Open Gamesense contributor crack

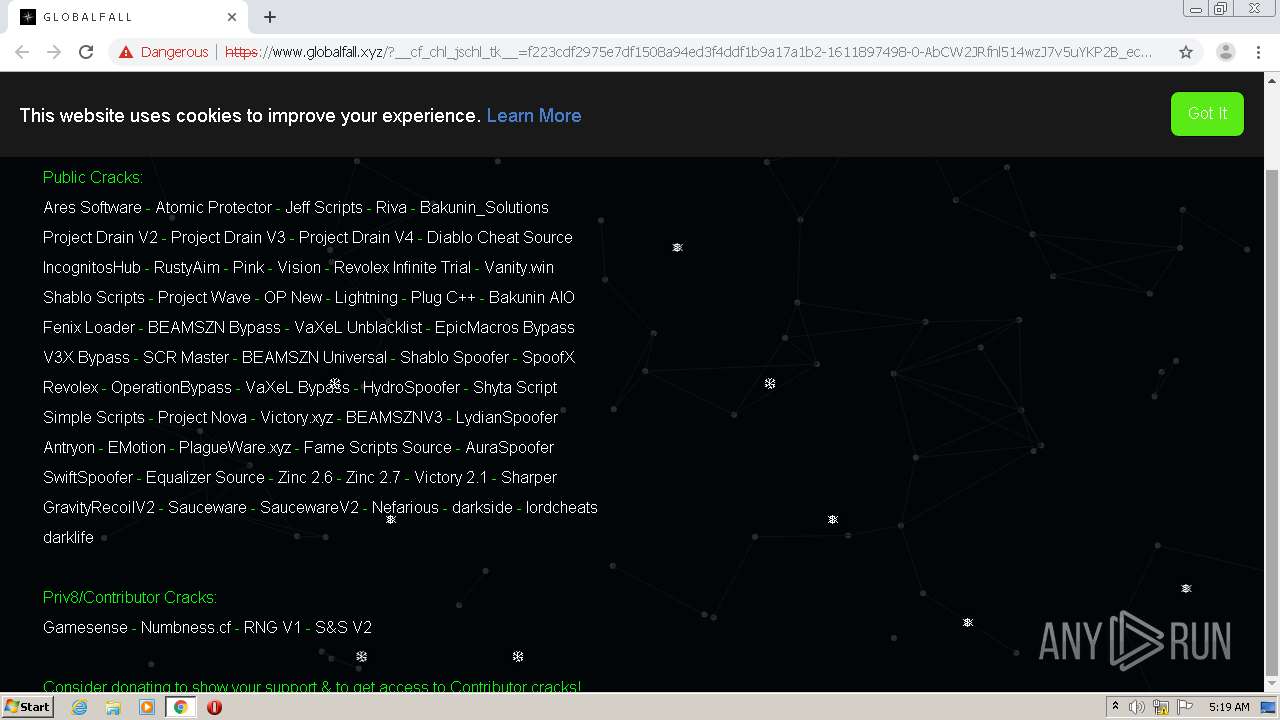tap(85, 627)
